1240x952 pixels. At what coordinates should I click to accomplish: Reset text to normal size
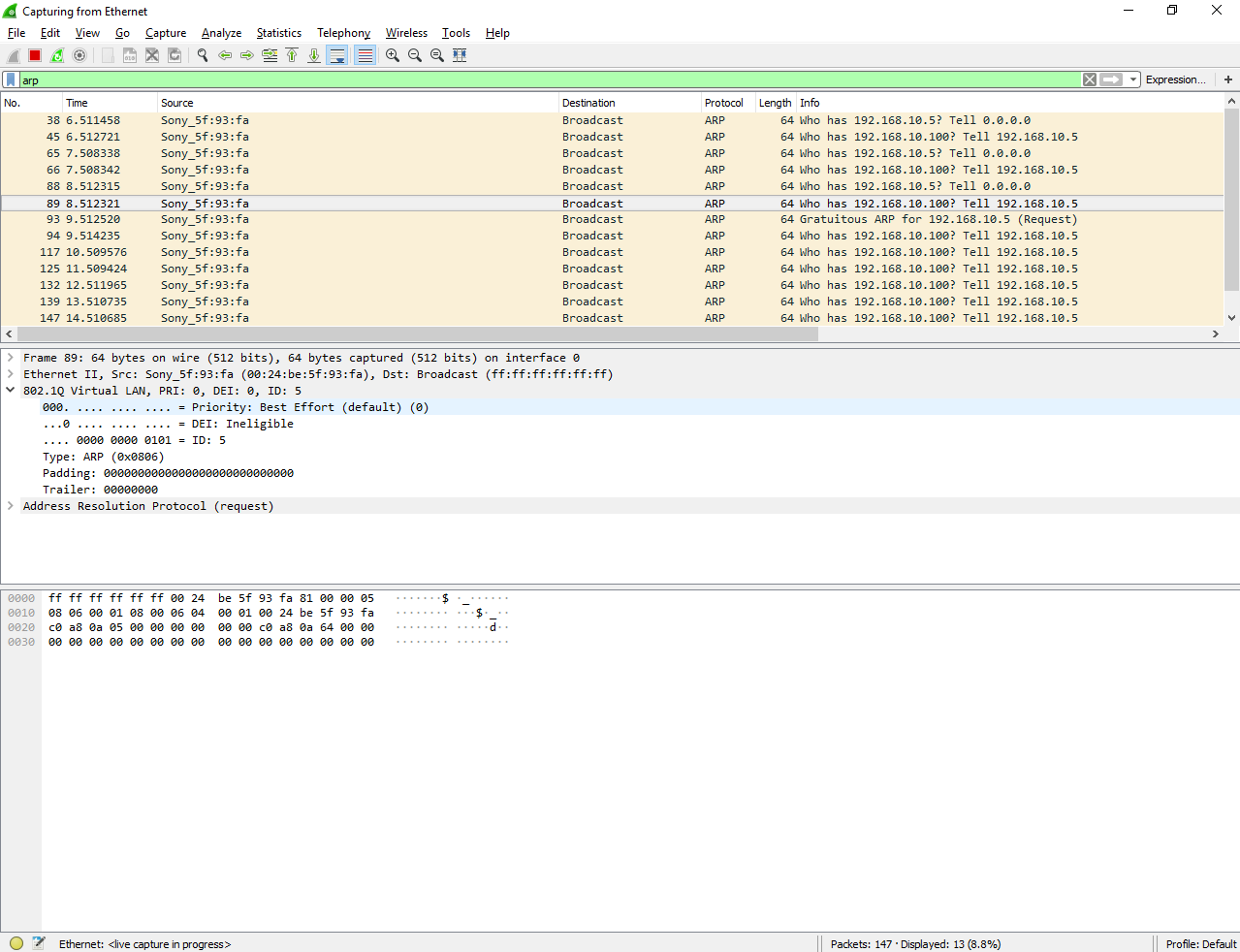point(437,55)
